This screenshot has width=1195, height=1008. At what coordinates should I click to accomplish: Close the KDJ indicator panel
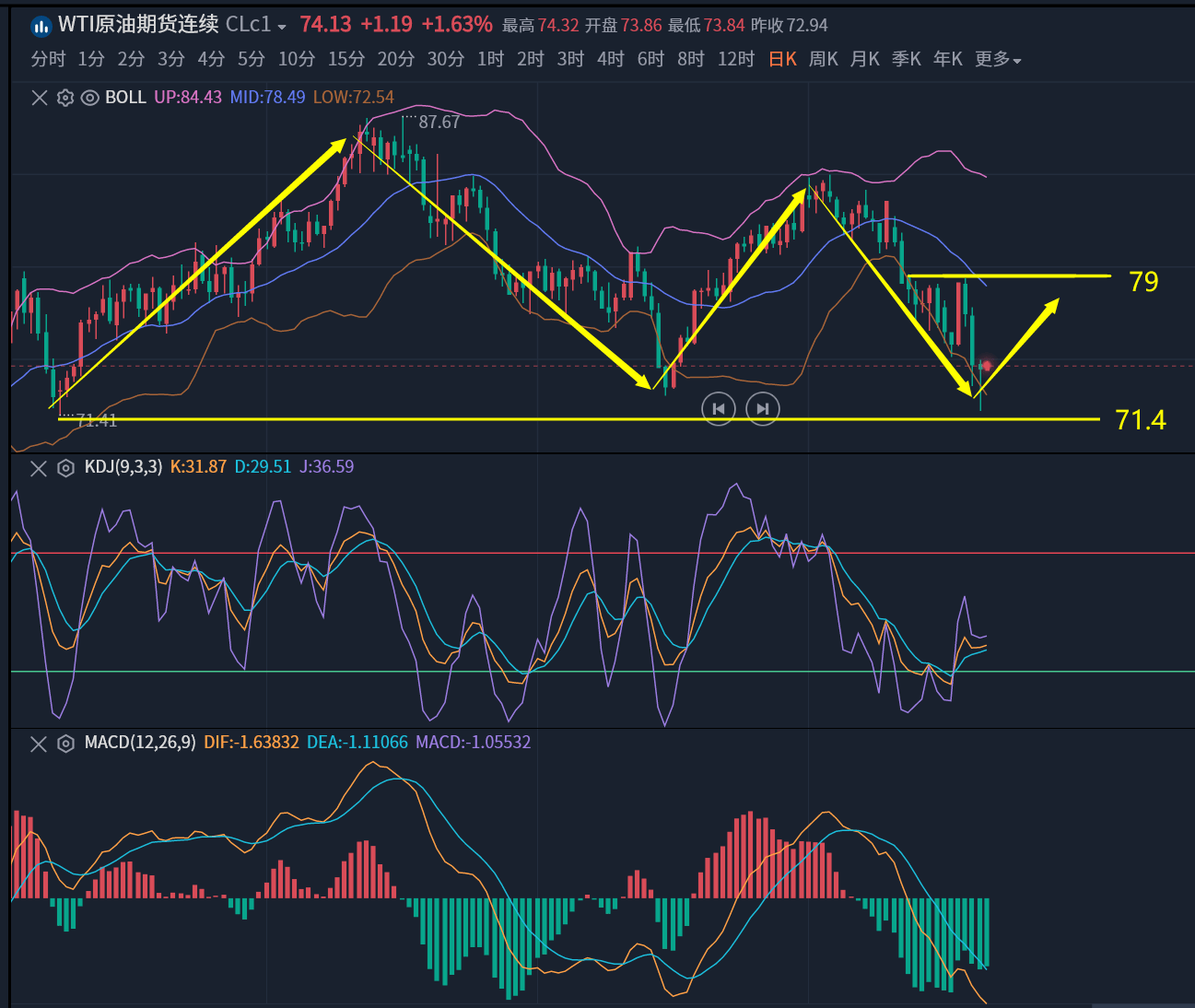tap(39, 468)
